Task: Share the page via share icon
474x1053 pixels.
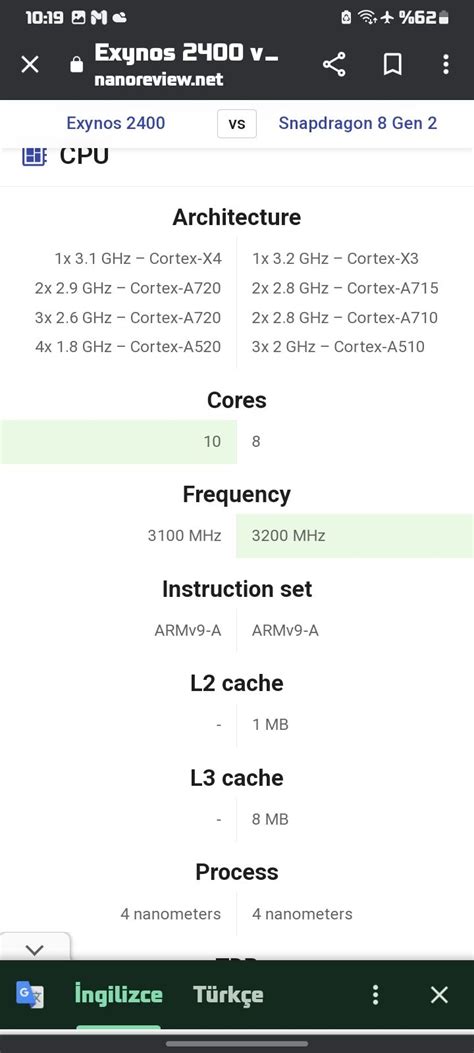Action: click(334, 64)
